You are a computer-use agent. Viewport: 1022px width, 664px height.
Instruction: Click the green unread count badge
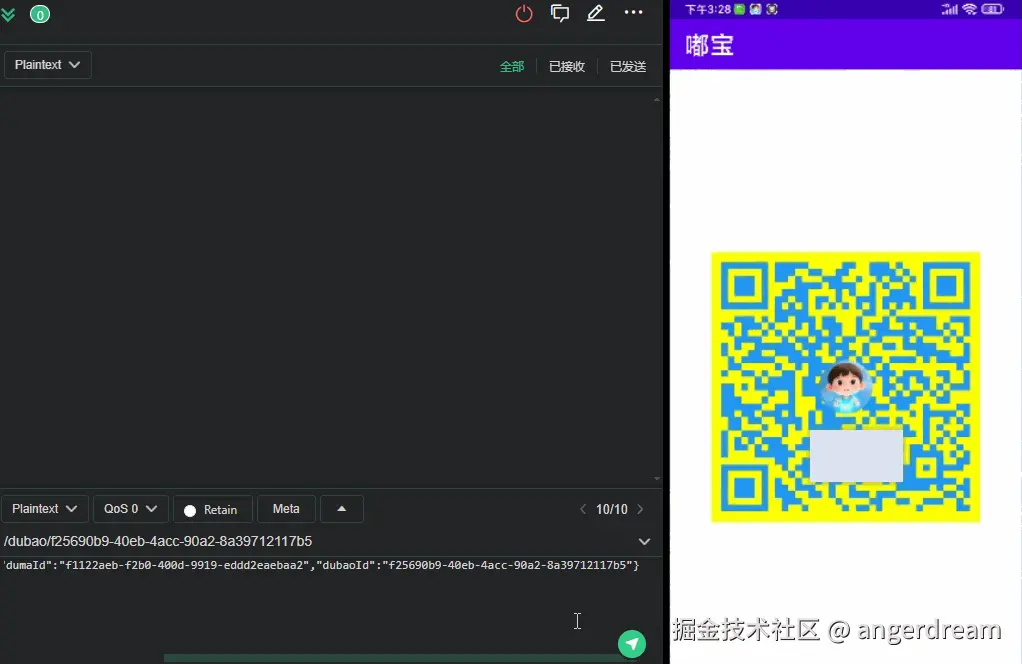(x=40, y=14)
